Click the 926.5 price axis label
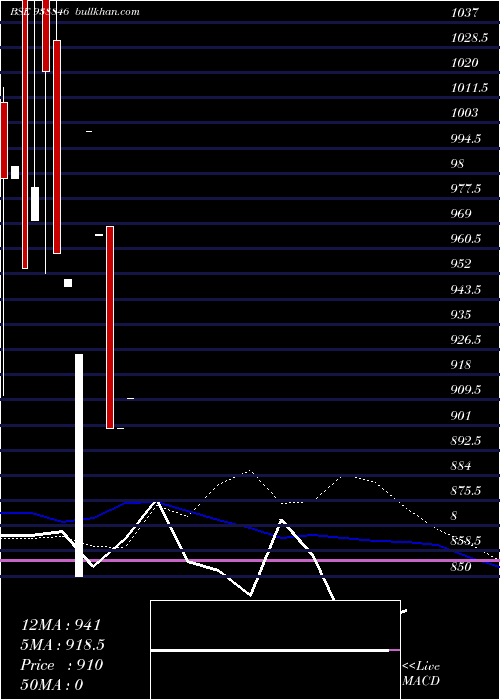Screen dimensions: 500x700 tap(466, 341)
